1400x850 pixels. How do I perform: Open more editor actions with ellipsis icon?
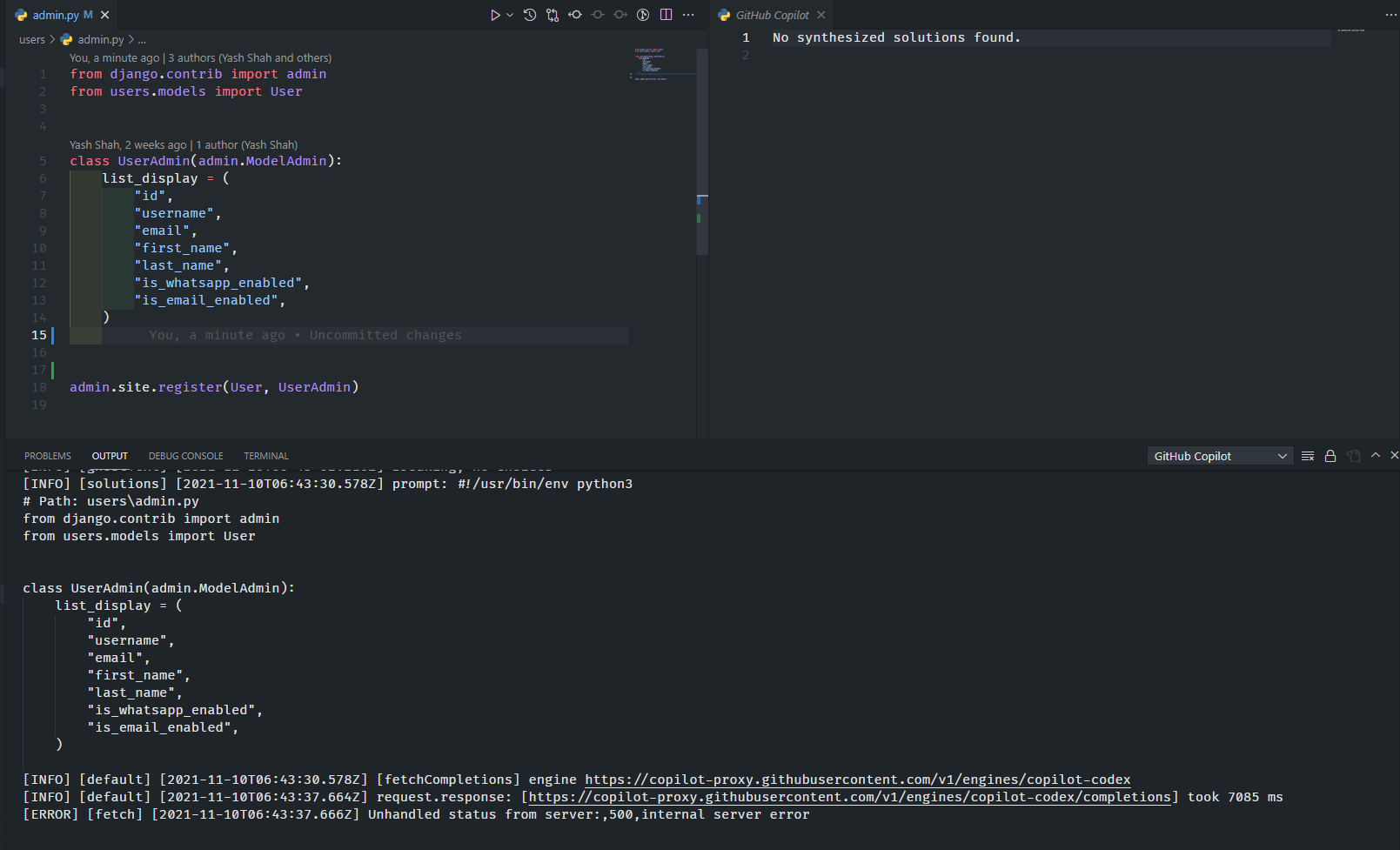click(688, 15)
